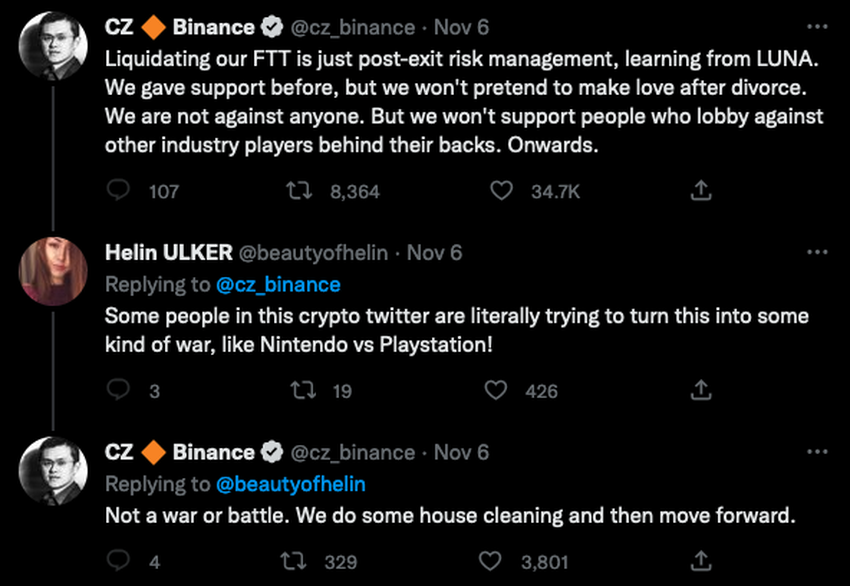850x586 pixels.
Task: Share CZ's house cleaning tweet
Action: tap(701, 561)
